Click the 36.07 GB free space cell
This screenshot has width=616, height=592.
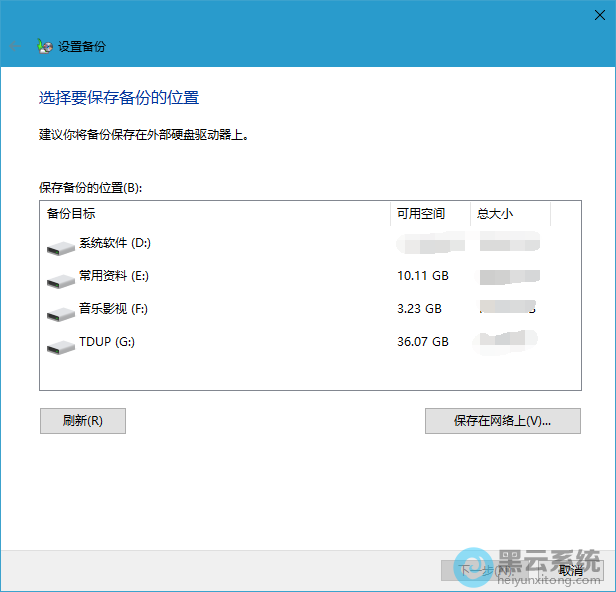pyautogui.click(x=423, y=342)
